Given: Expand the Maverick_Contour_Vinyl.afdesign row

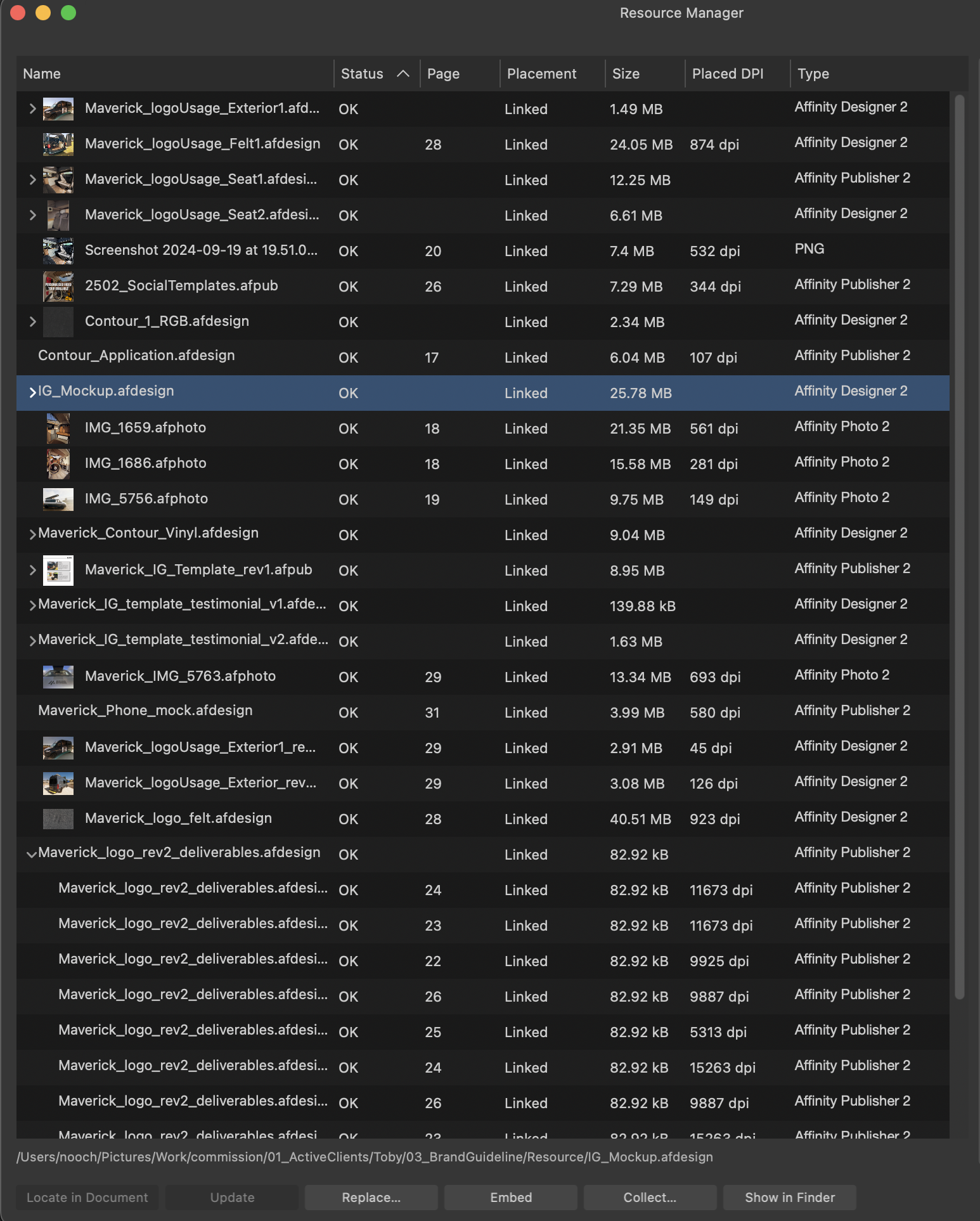Looking at the screenshot, I should tap(32, 534).
